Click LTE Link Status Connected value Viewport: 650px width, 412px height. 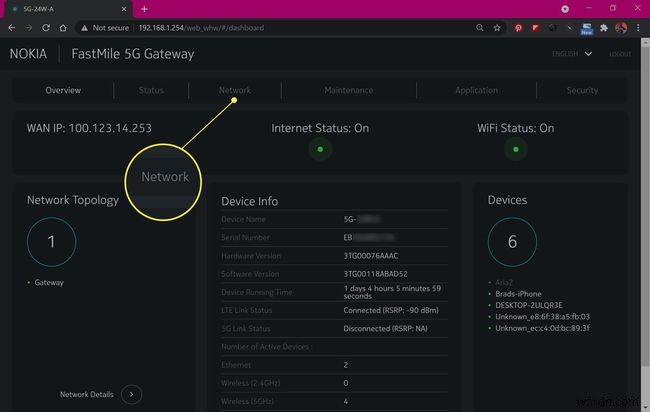click(x=390, y=310)
